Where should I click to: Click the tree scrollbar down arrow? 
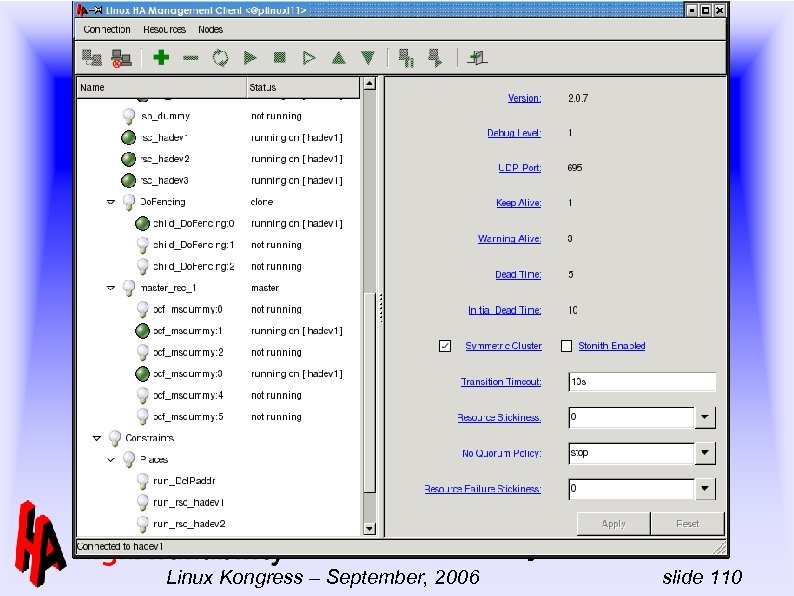(370, 529)
